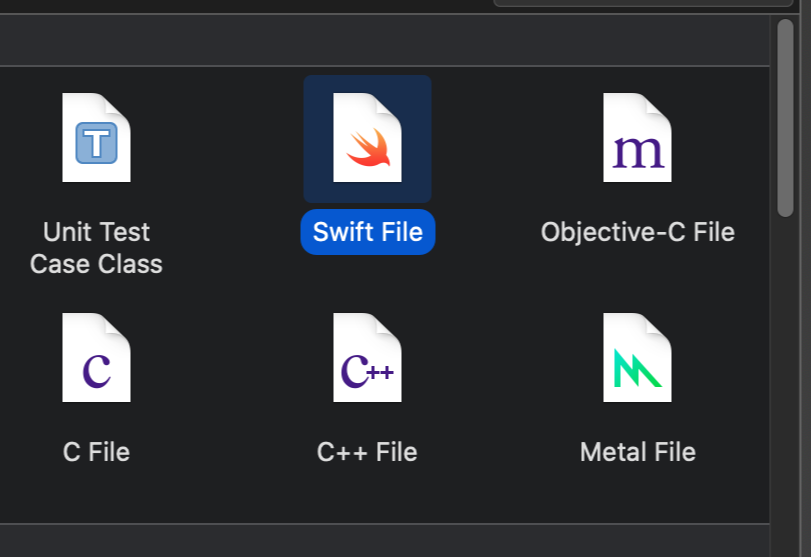Screen dimensions: 811x557
Task: Select the Unit Test Case Class template icon
Action: click(x=96, y=138)
